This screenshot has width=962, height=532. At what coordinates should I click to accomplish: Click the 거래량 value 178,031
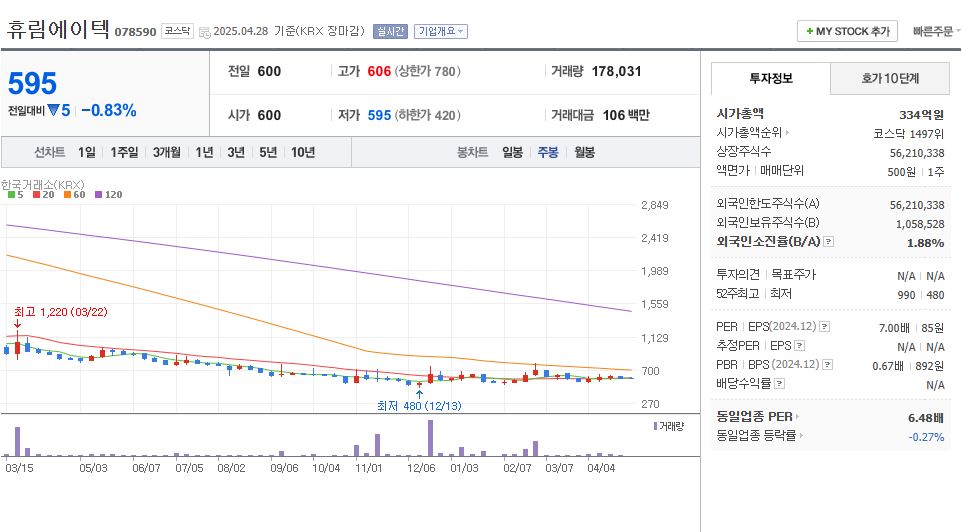point(616,71)
